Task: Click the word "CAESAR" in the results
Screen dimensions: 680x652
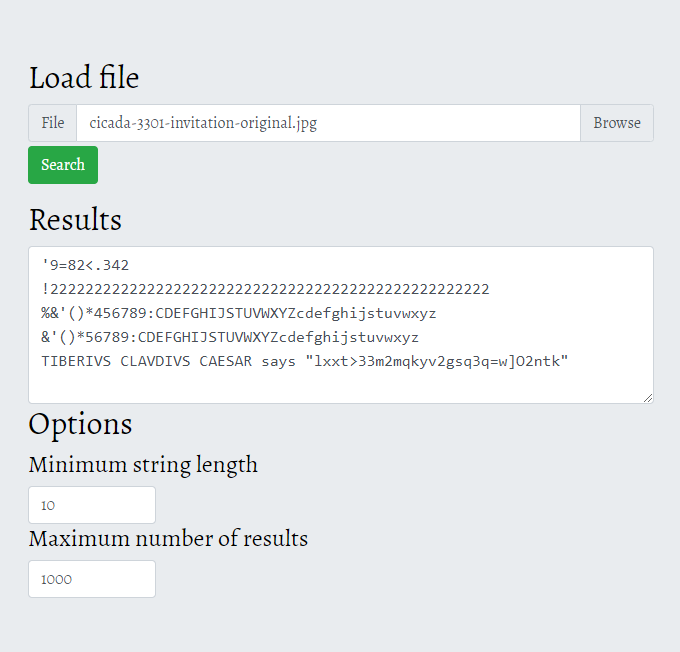Action: 227,361
